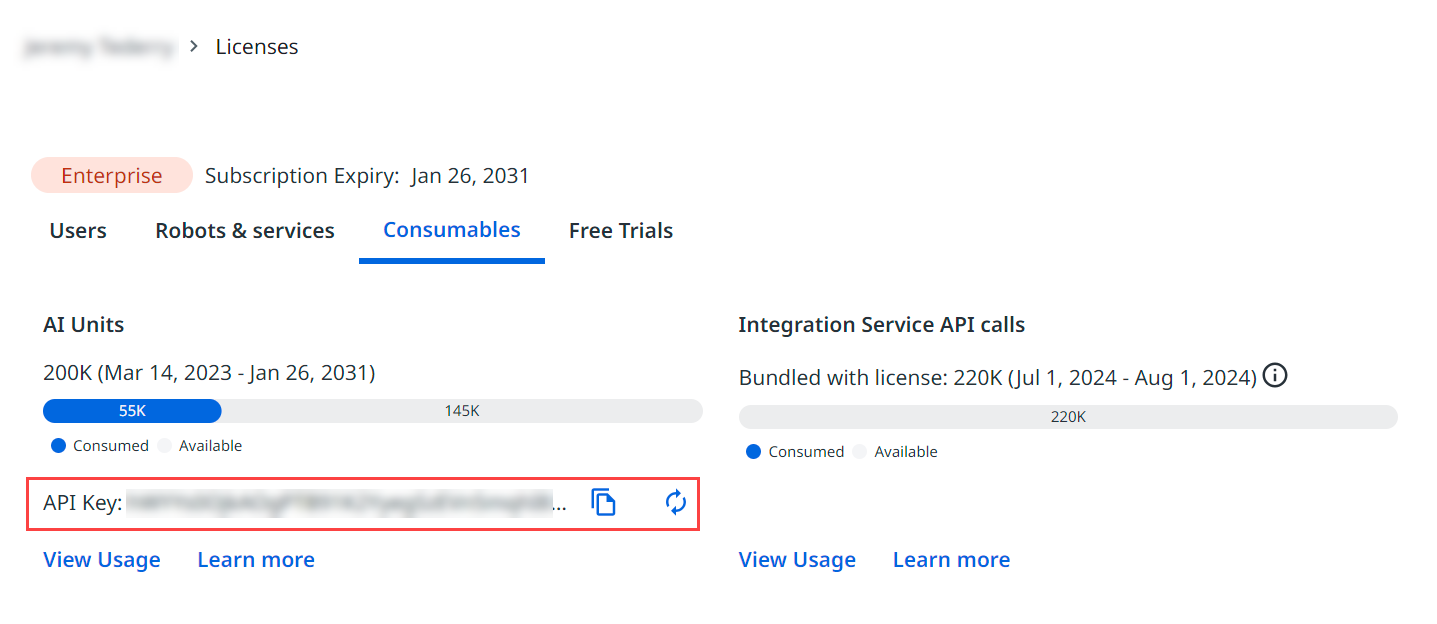Open View Usage for AI Units
The width and height of the screenshot is (1437, 624).
coord(102,560)
